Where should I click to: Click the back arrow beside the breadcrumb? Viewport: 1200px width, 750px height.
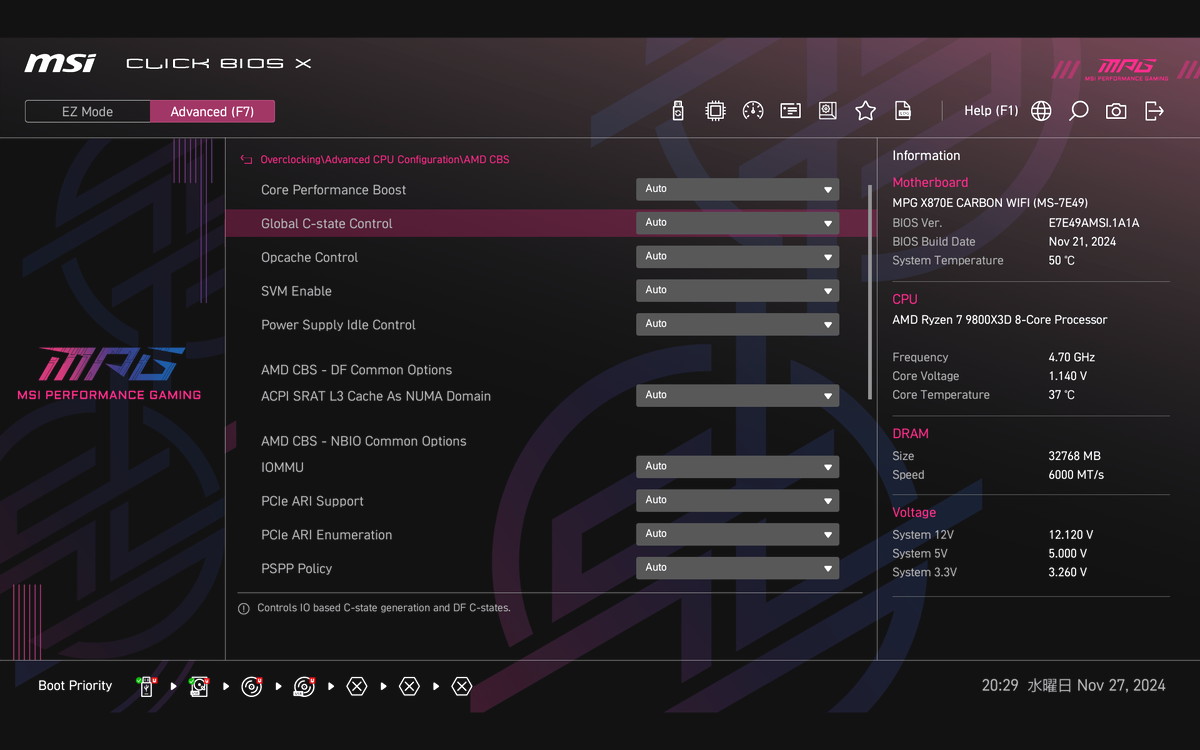246,159
